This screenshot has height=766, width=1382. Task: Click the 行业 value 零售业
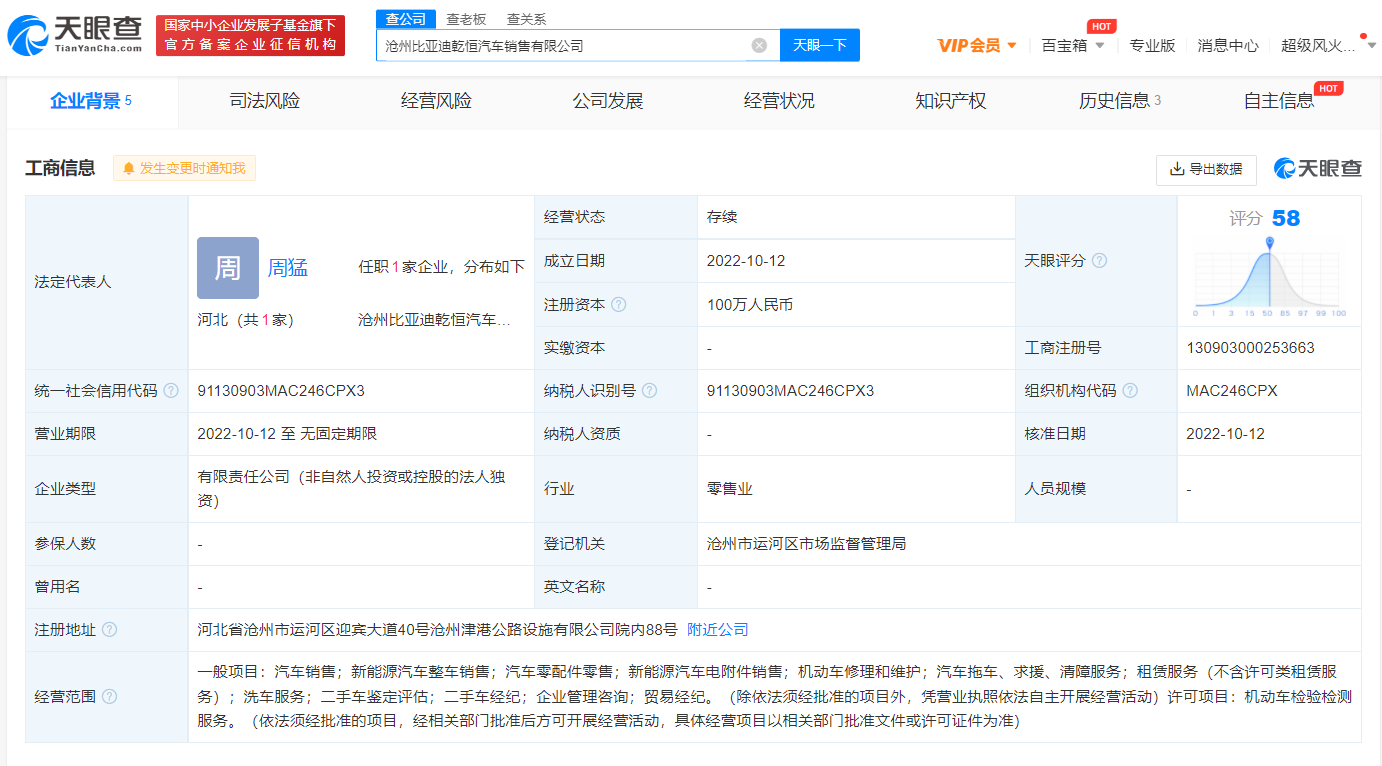(729, 489)
